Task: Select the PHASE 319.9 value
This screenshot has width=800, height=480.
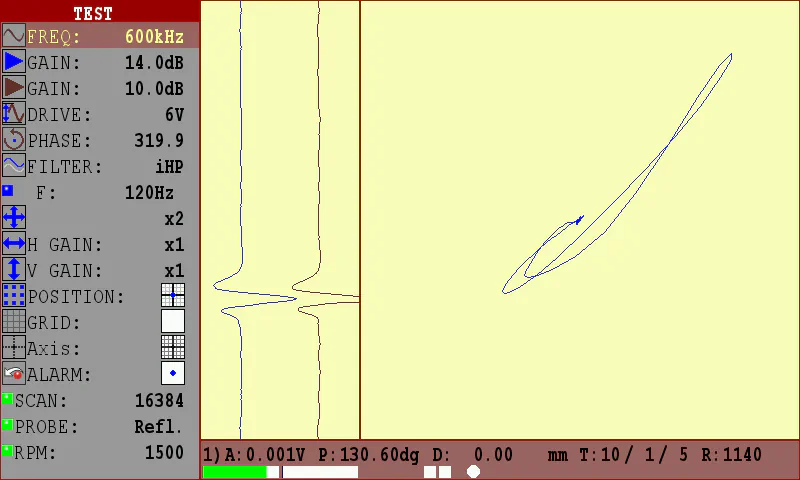Action: (x=159, y=141)
